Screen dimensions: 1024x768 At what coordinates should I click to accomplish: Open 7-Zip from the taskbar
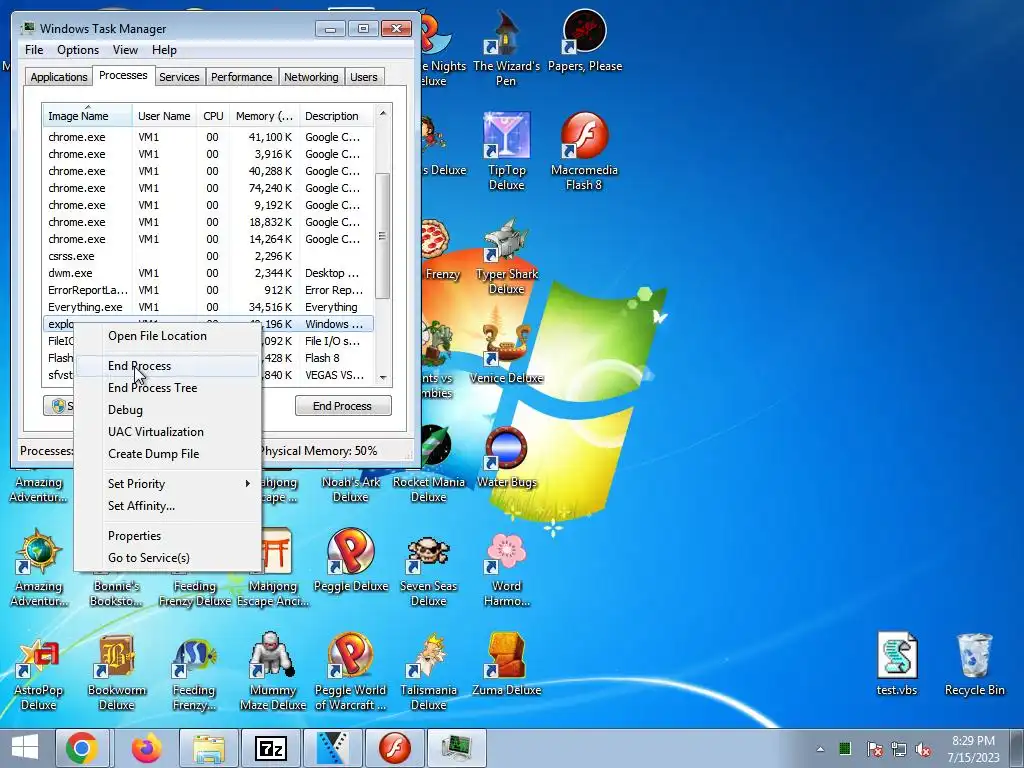pos(271,748)
